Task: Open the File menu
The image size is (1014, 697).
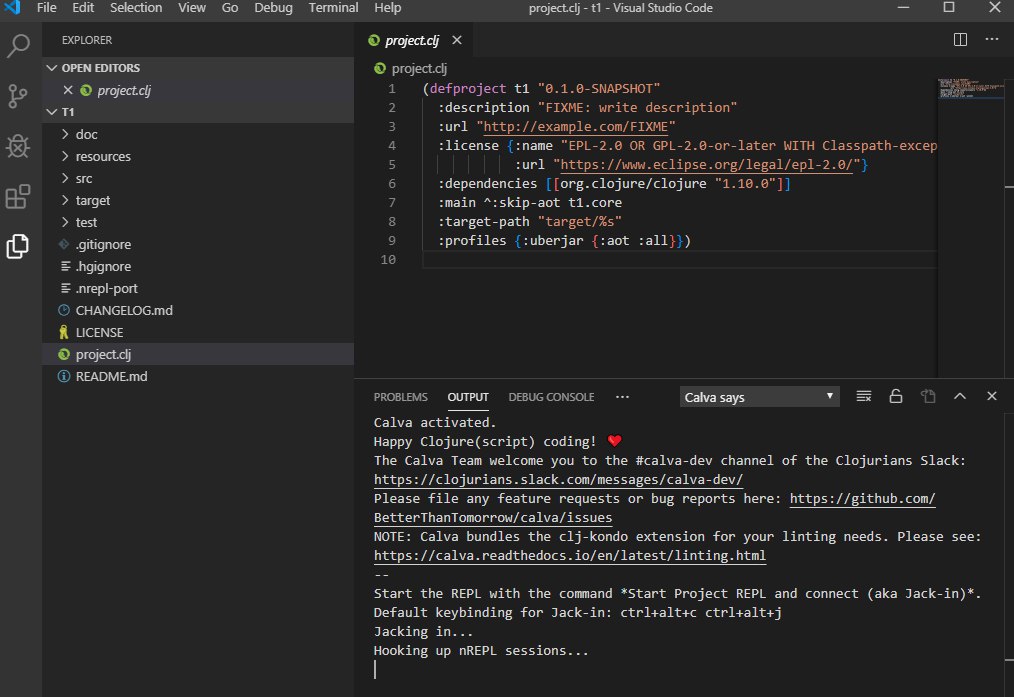Action: click(47, 8)
